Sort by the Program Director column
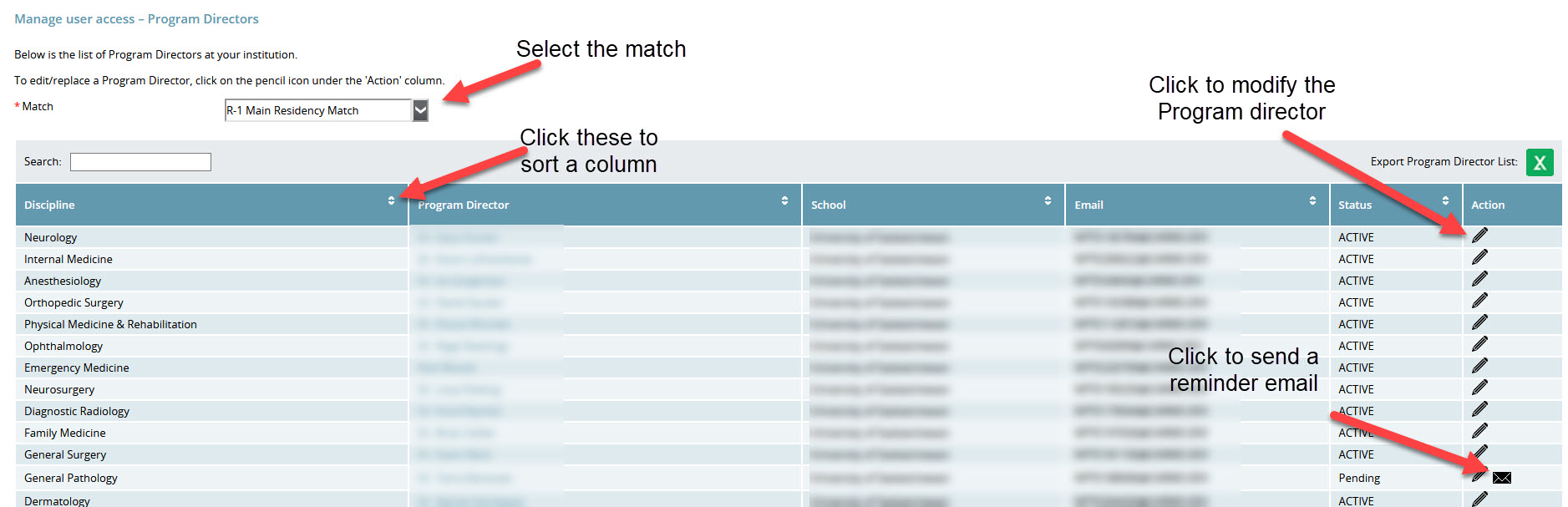The width and height of the screenshot is (1568, 507). pos(784,201)
